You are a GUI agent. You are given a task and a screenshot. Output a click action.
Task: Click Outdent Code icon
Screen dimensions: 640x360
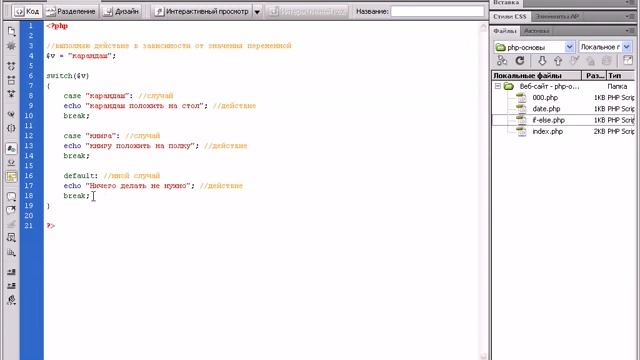pos(11,285)
